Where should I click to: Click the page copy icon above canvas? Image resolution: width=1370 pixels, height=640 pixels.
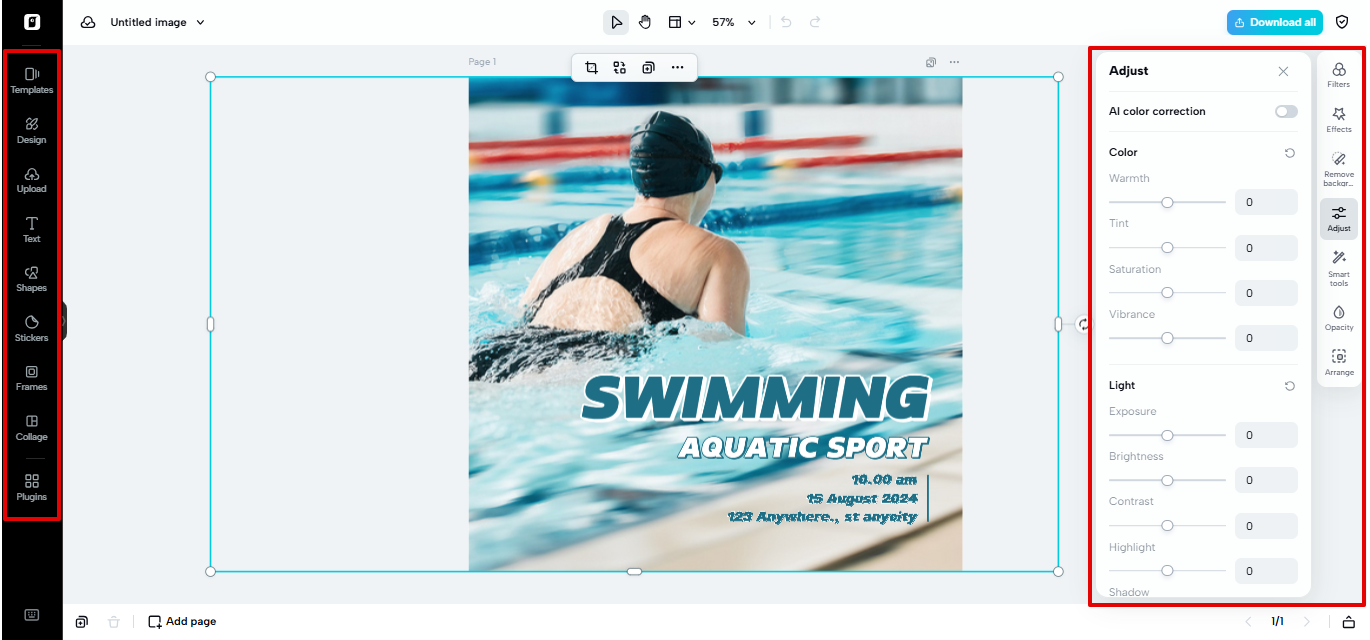click(931, 62)
